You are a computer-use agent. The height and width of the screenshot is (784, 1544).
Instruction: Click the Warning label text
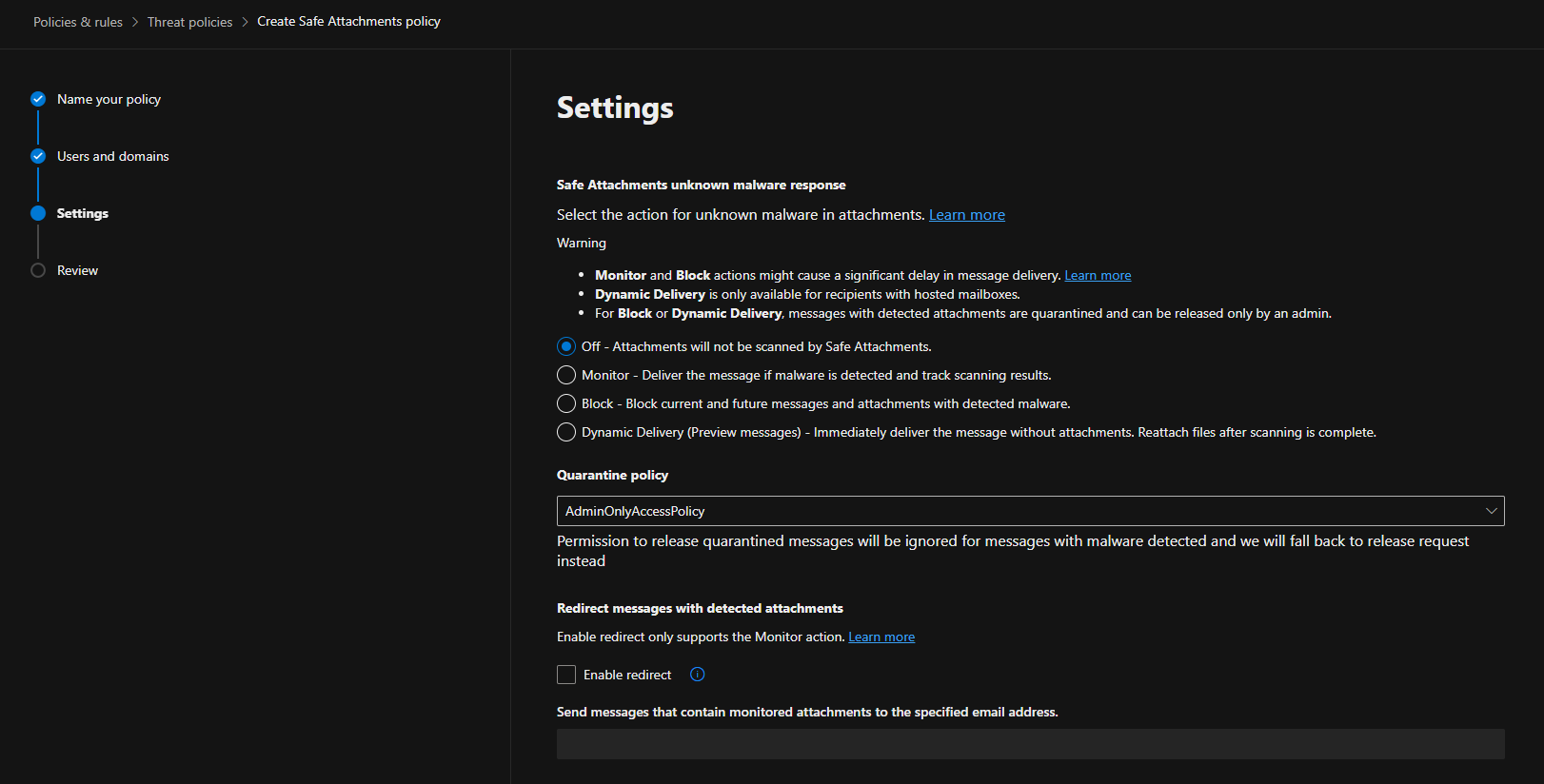[581, 243]
